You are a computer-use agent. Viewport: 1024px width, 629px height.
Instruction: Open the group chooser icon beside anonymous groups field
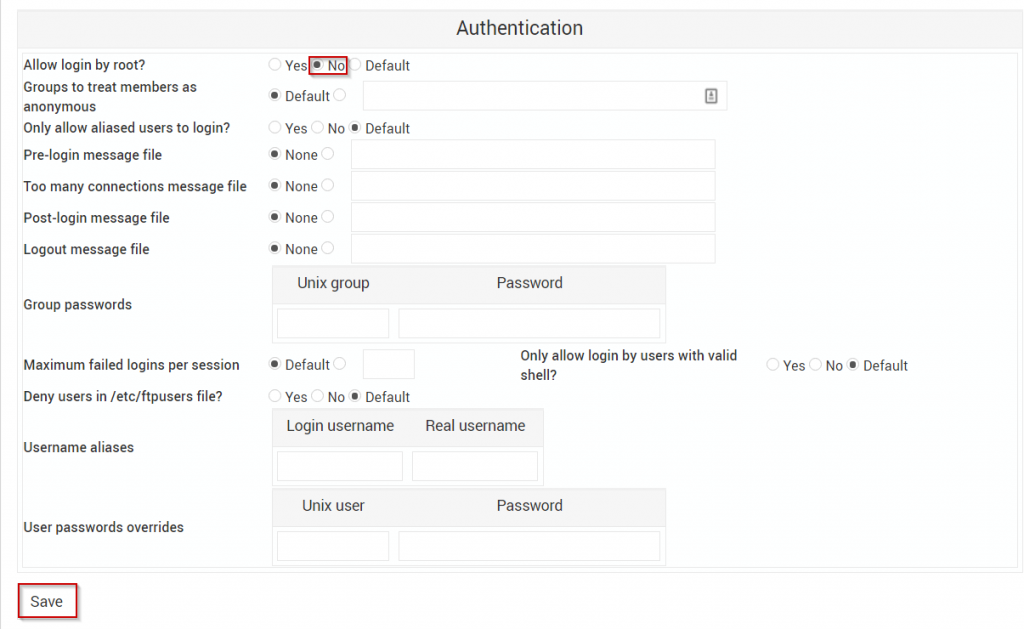(710, 95)
